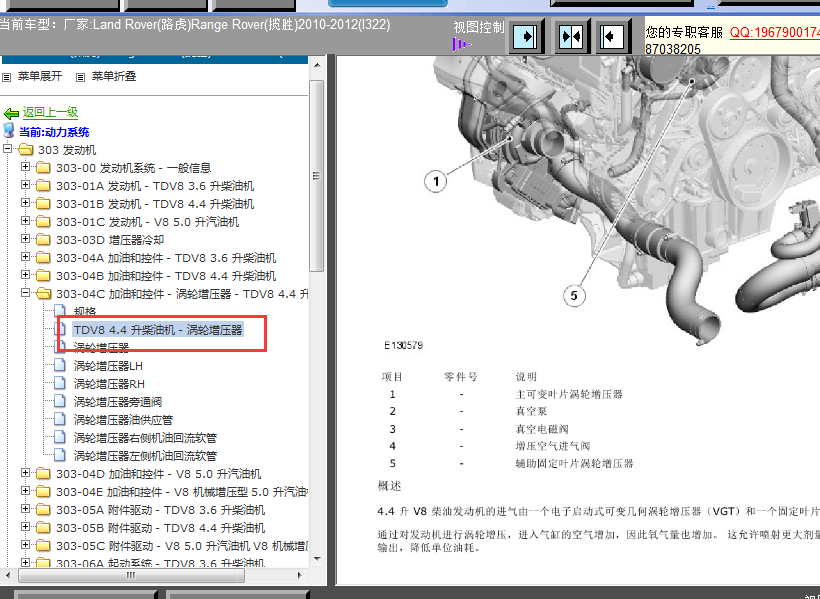Click folder icon of 303-04C 涡轮增压器

[43, 293]
